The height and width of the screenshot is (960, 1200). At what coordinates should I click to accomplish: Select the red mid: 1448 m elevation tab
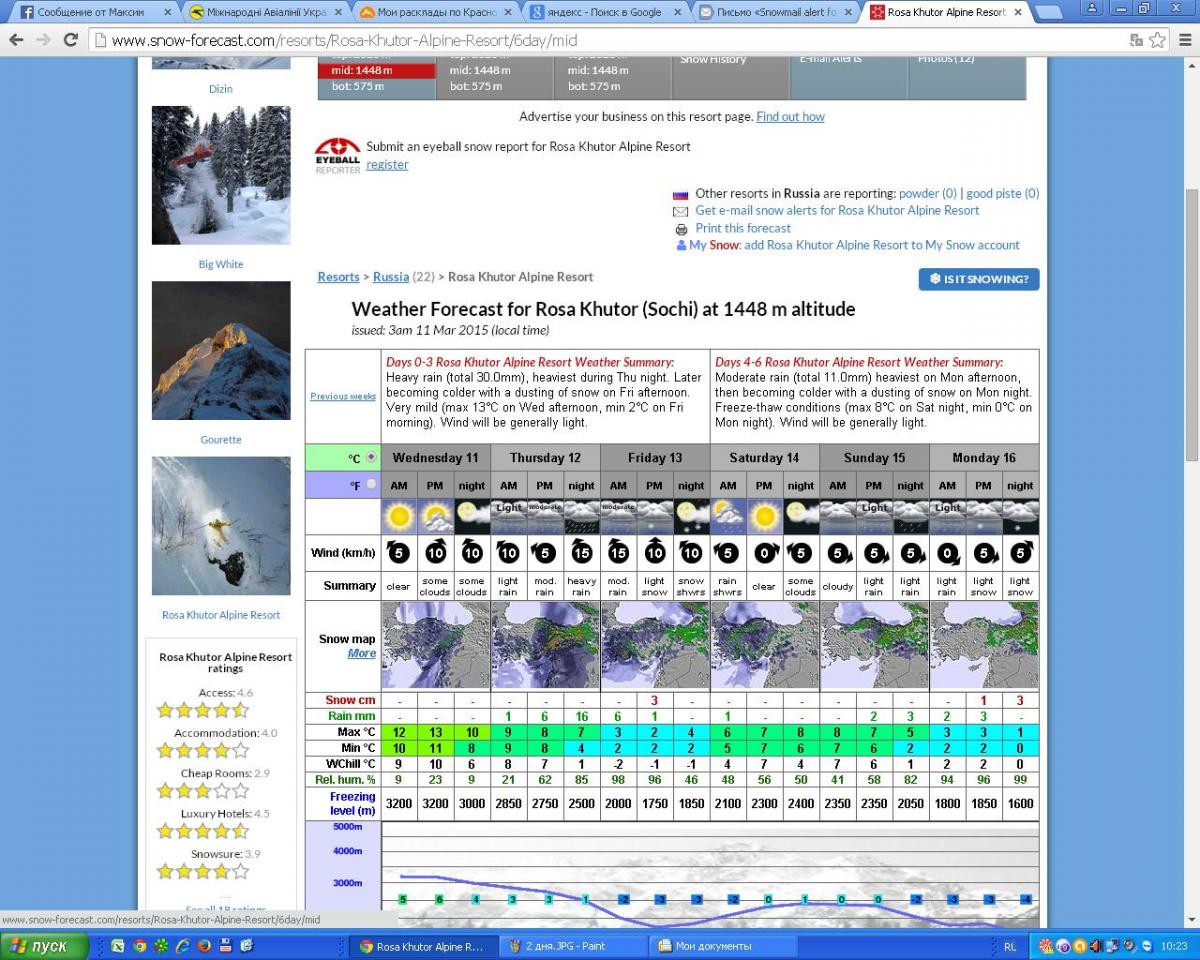pos(376,71)
